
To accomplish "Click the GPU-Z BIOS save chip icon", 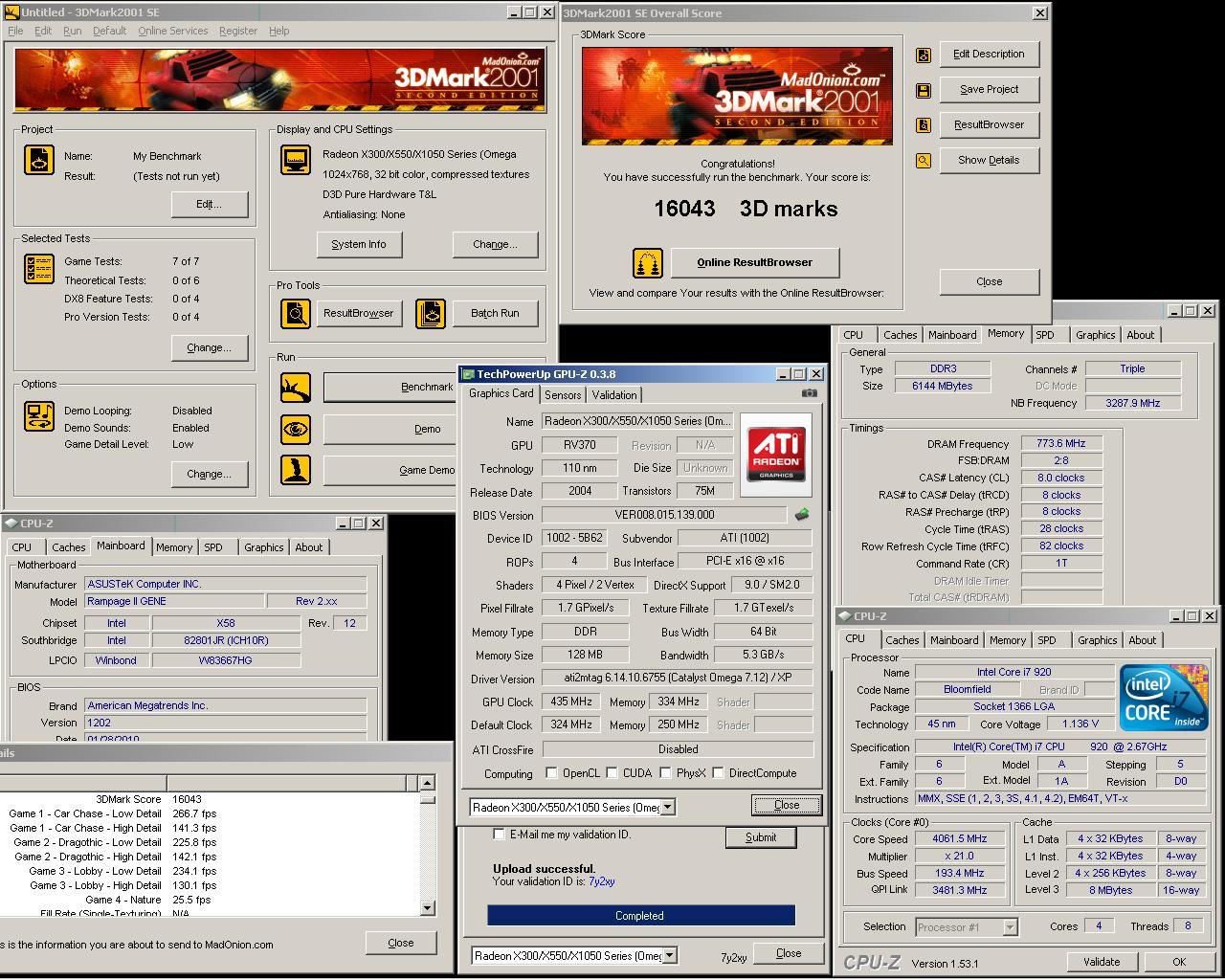I will (x=802, y=515).
